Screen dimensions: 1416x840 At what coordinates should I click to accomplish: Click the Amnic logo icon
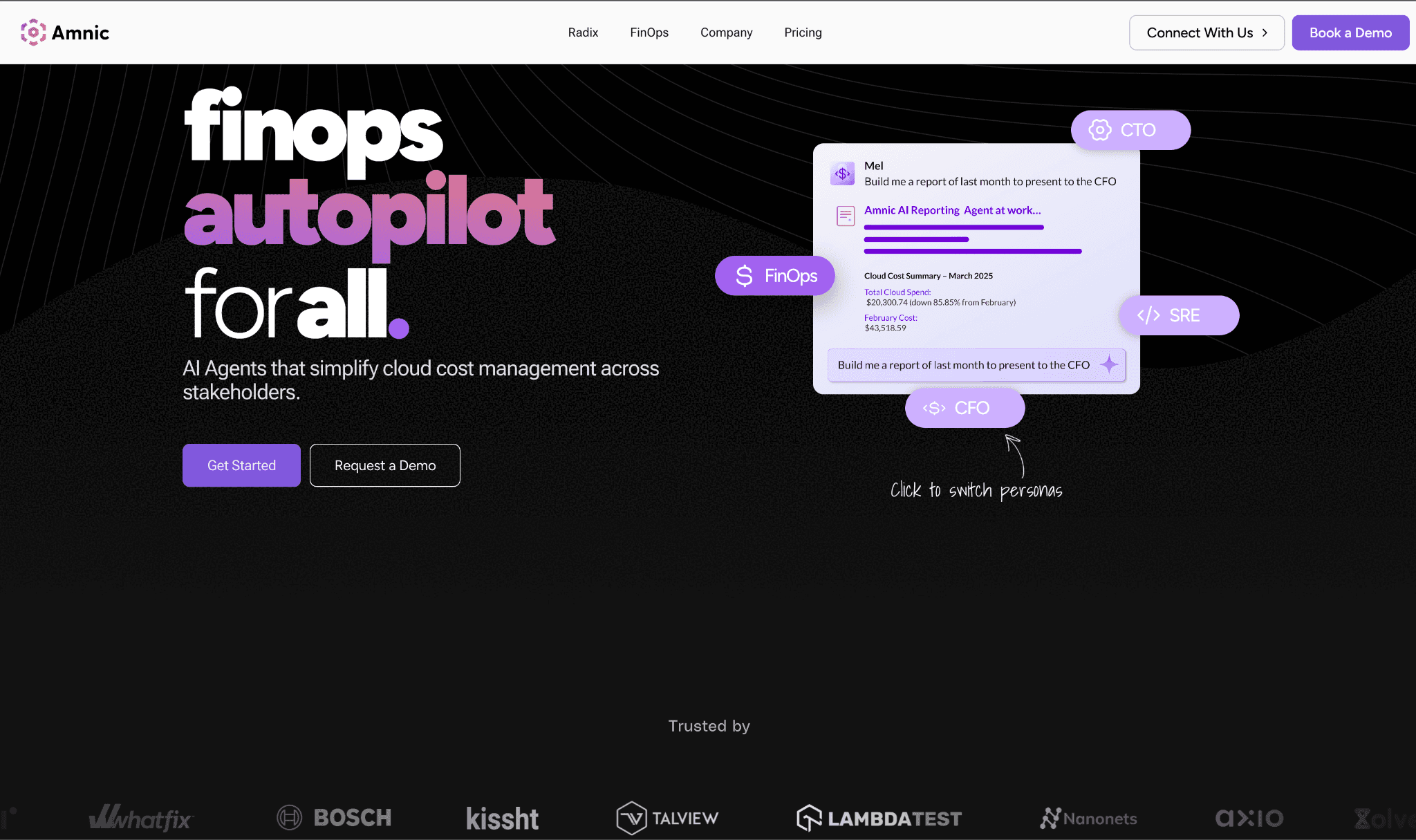click(x=33, y=32)
